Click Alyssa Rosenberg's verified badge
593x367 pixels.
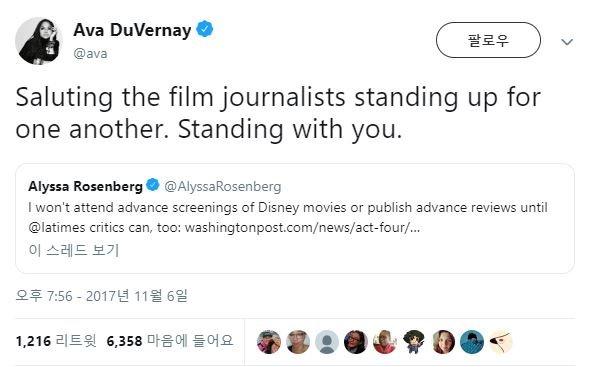pos(153,185)
